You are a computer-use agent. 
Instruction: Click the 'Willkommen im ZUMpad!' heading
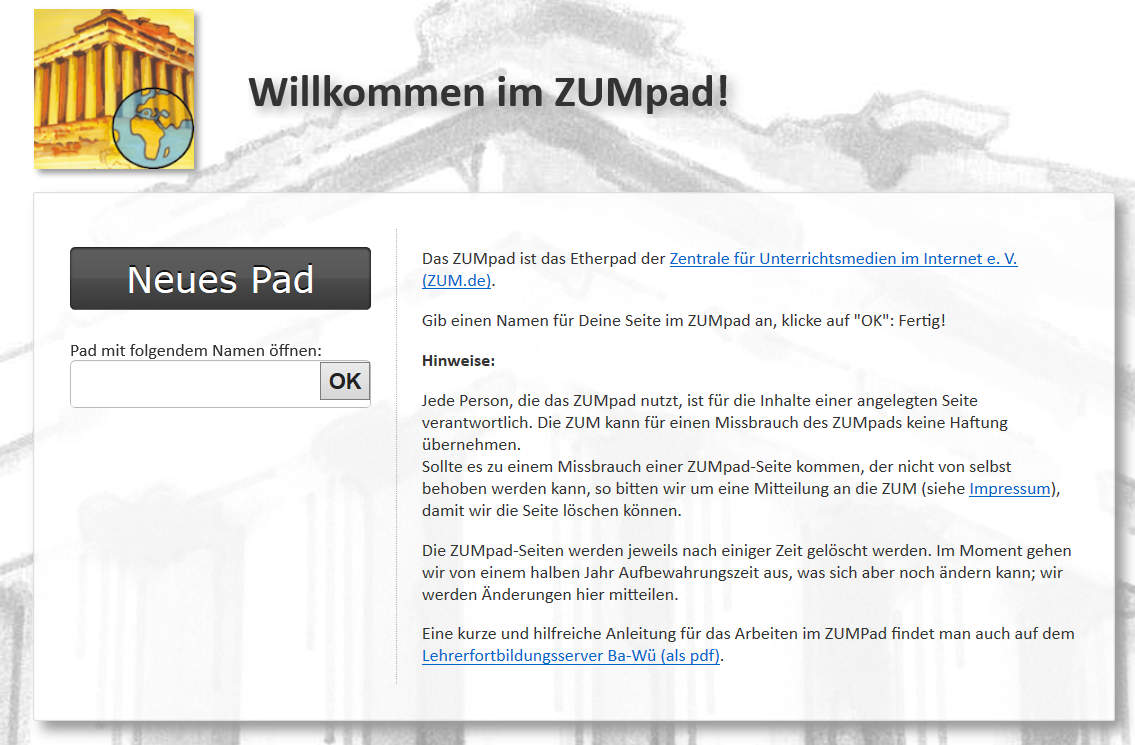tap(488, 92)
